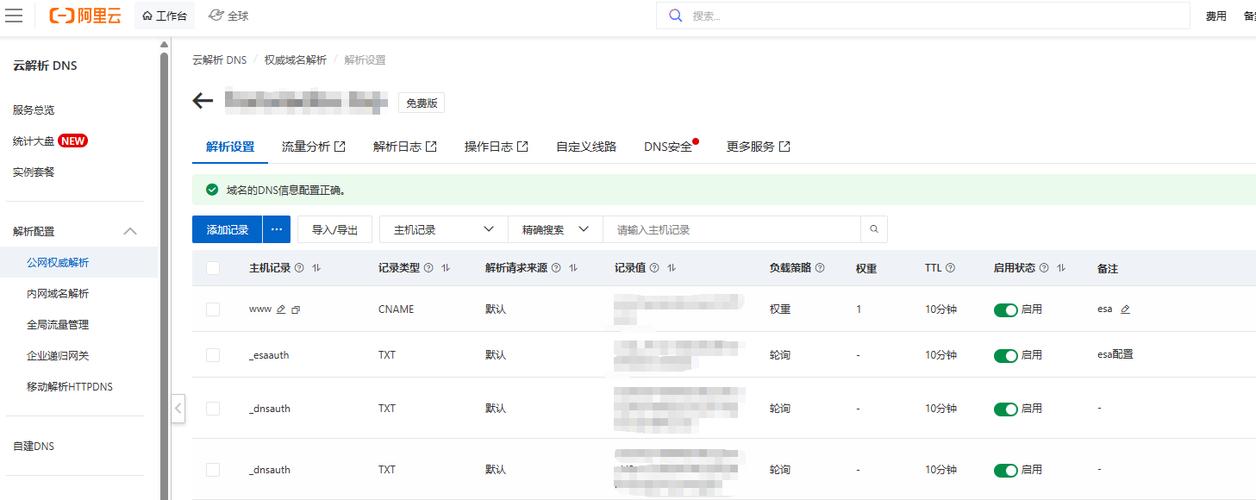
Task: Click help icon next to 记录值 header
Action: pyautogui.click(x=654, y=268)
